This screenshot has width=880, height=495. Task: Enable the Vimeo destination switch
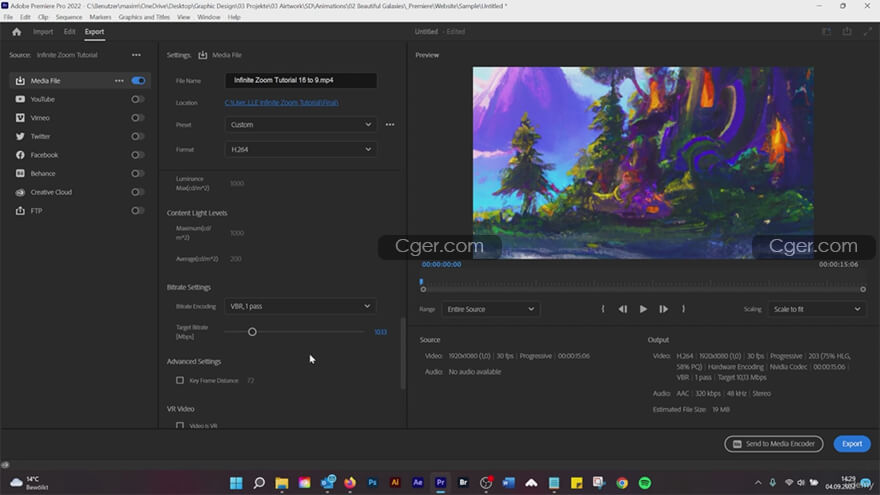pyautogui.click(x=138, y=118)
